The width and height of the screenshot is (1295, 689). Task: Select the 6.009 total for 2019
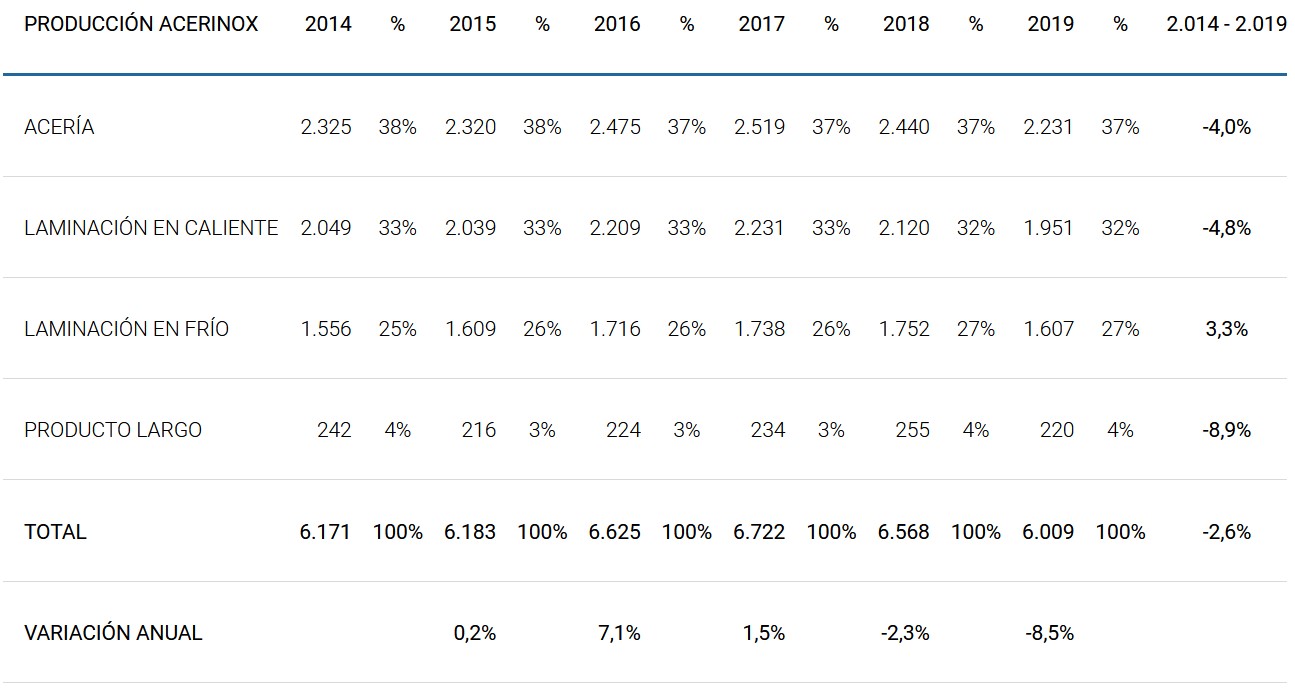pos(1048,532)
